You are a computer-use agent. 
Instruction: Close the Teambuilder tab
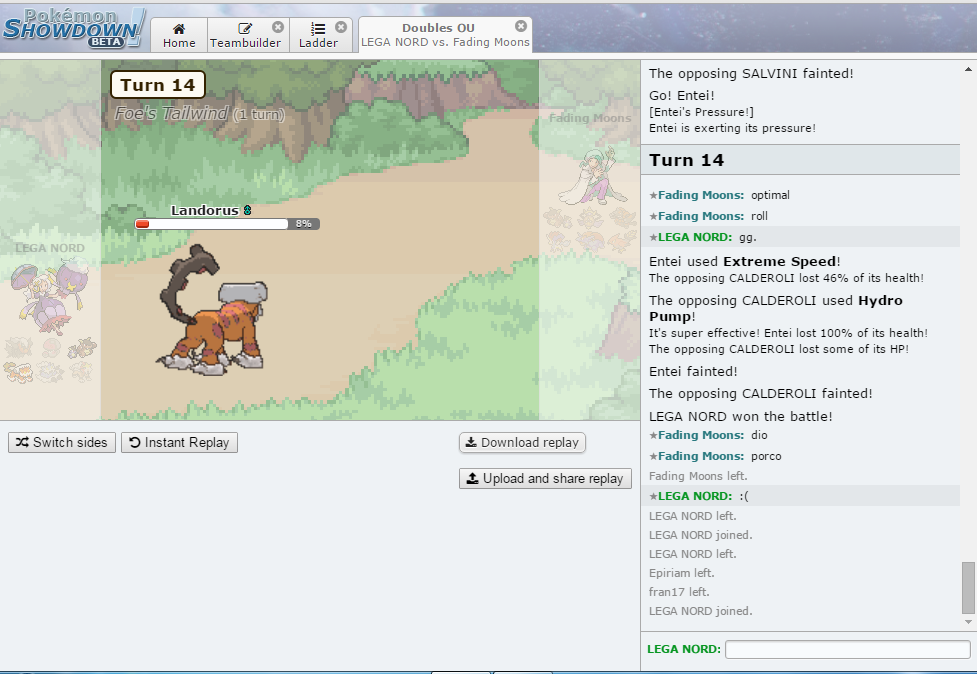click(278, 27)
